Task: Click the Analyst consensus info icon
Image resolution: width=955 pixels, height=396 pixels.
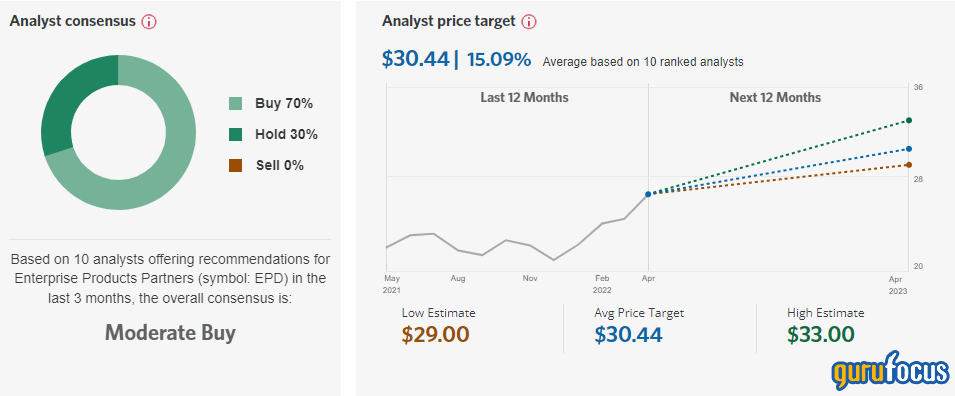Action: (149, 21)
